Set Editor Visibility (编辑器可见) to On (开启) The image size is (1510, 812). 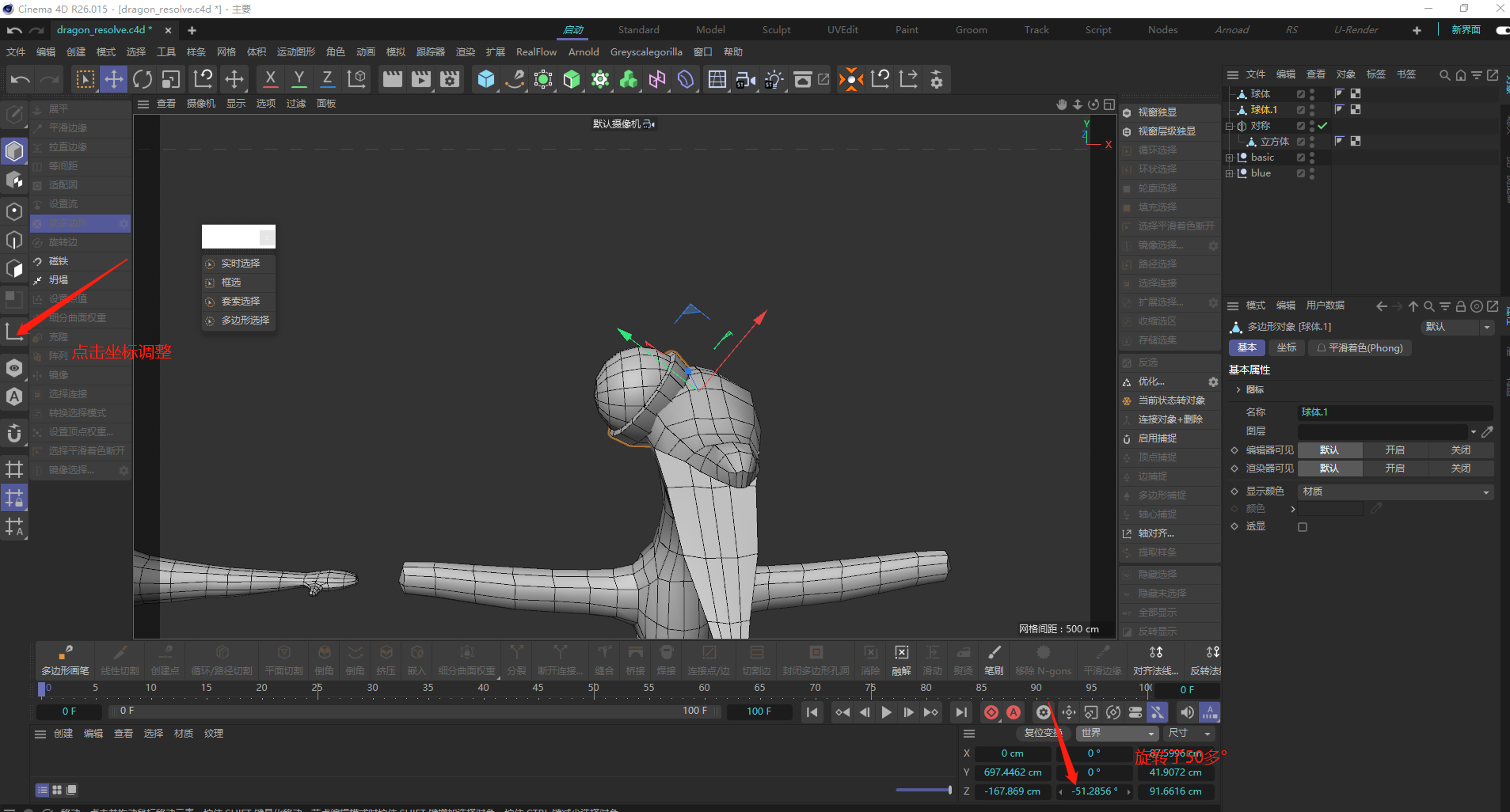tap(1394, 450)
